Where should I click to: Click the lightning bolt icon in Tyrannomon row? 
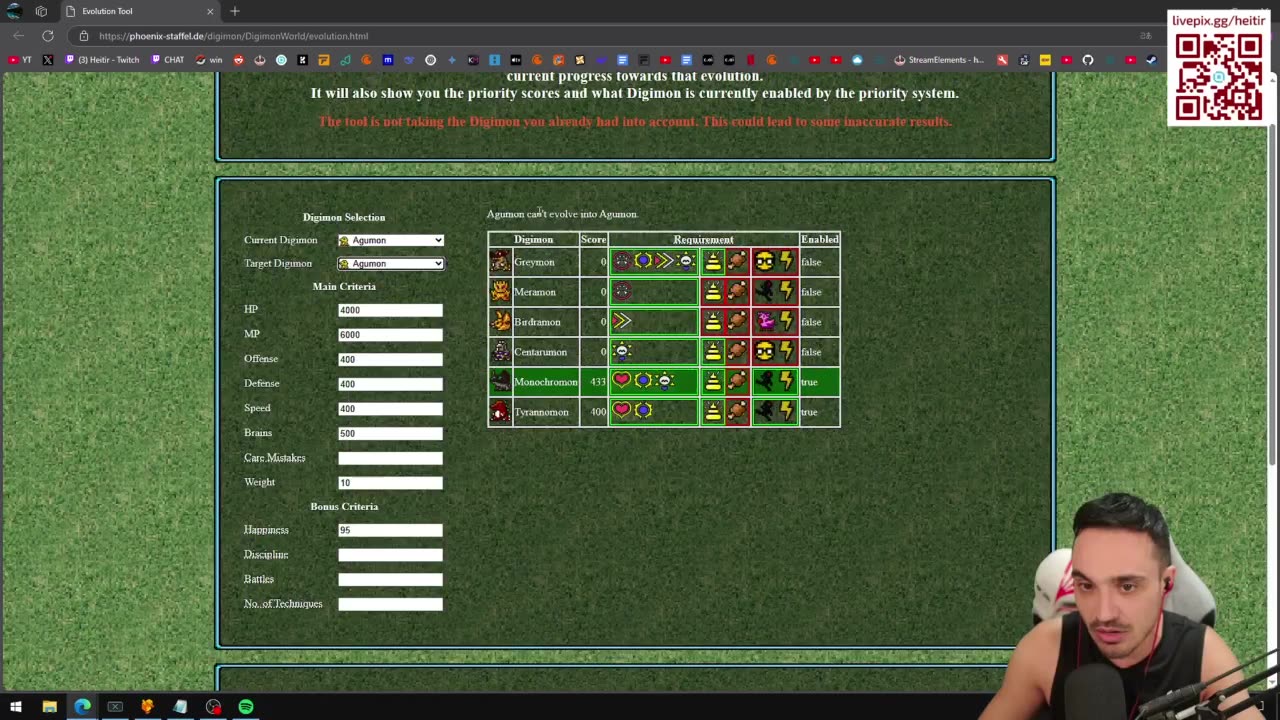[786, 412]
